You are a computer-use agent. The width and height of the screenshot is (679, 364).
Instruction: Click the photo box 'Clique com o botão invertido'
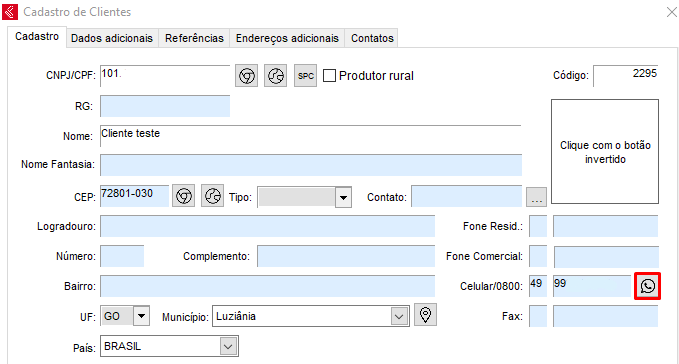[605, 151]
